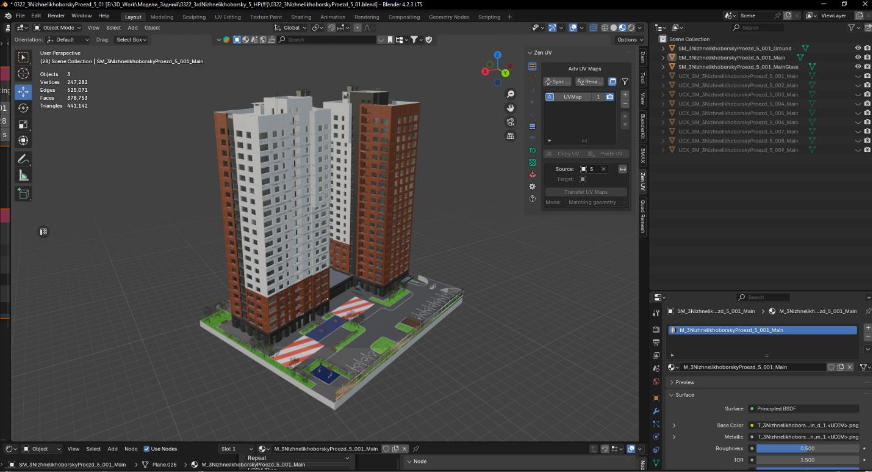Open the Render properties tab icon
This screenshot has width=872, height=472.
pos(656,330)
